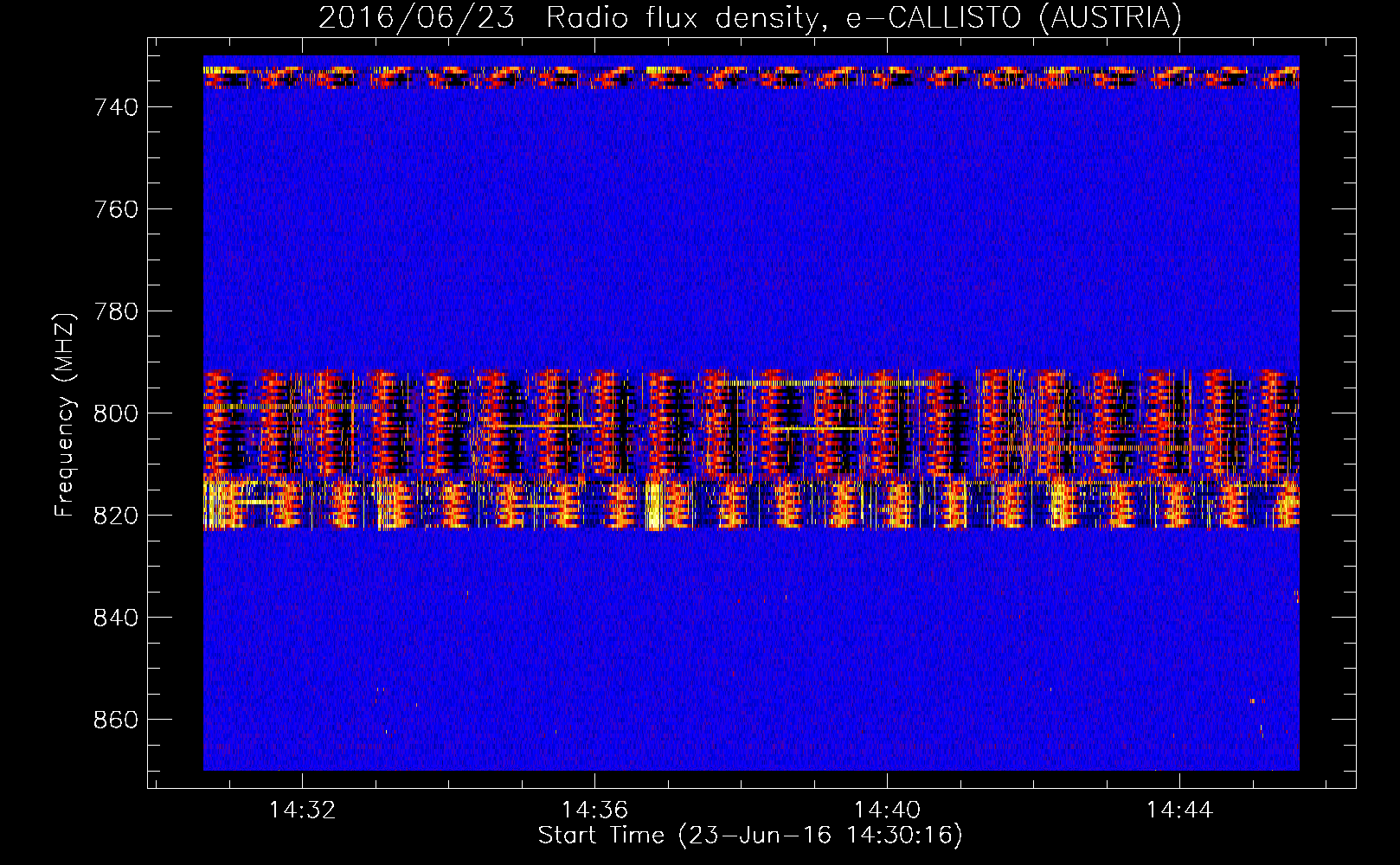The height and width of the screenshot is (865, 1400).
Task: Click the "Start Time (23-Jun-16 14:30:16)" label
Action: coord(749,836)
